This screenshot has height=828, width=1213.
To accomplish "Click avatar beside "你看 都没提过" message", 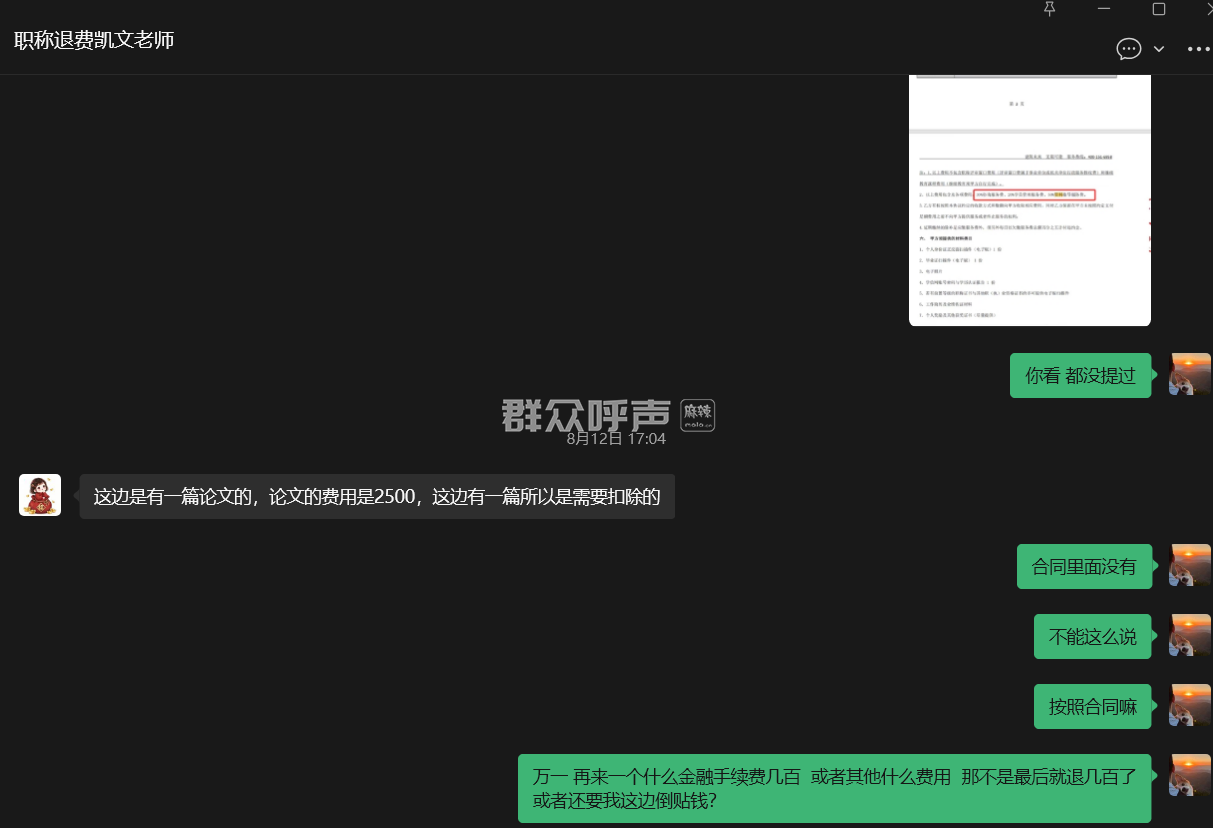I will [1190, 374].
